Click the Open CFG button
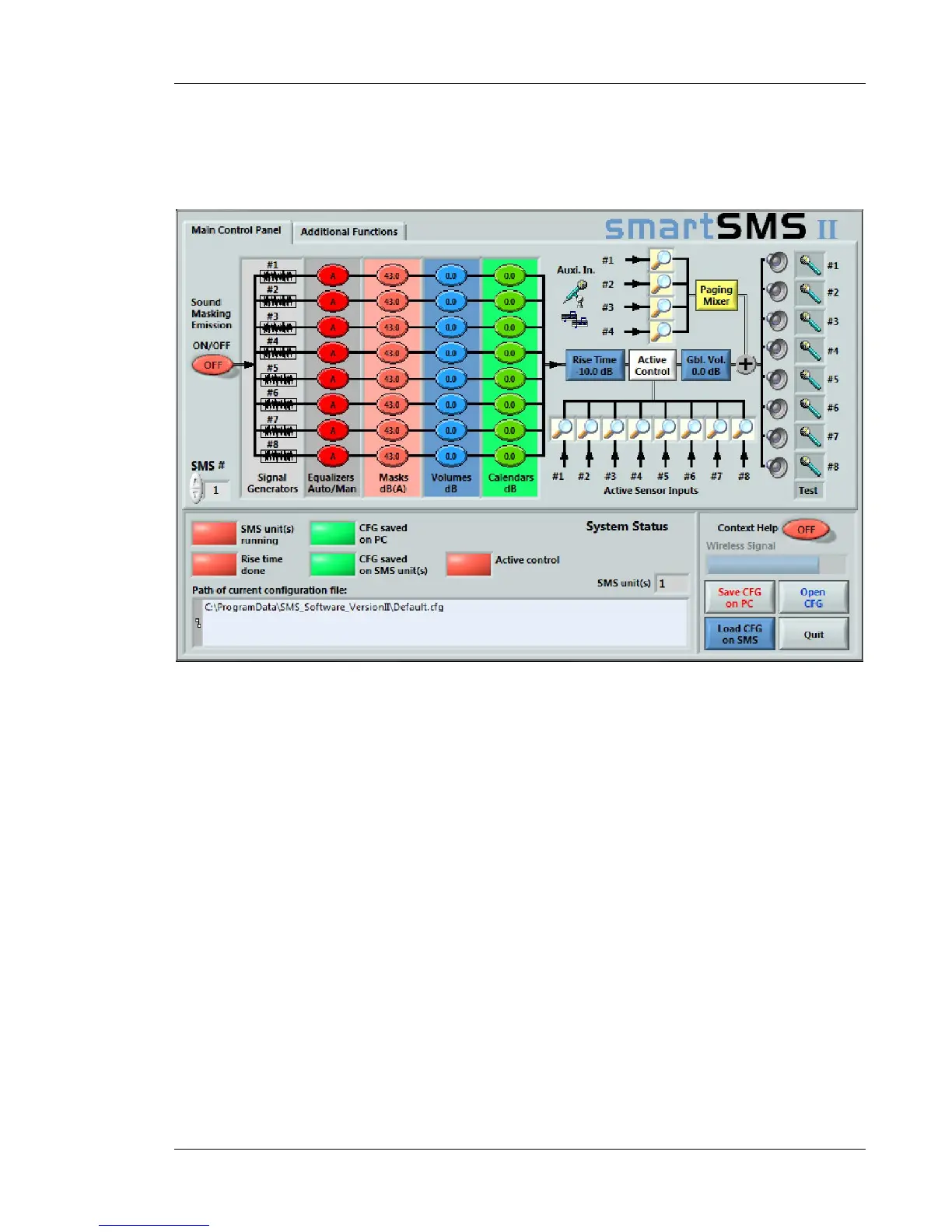The width and height of the screenshot is (952, 1232). point(814,597)
